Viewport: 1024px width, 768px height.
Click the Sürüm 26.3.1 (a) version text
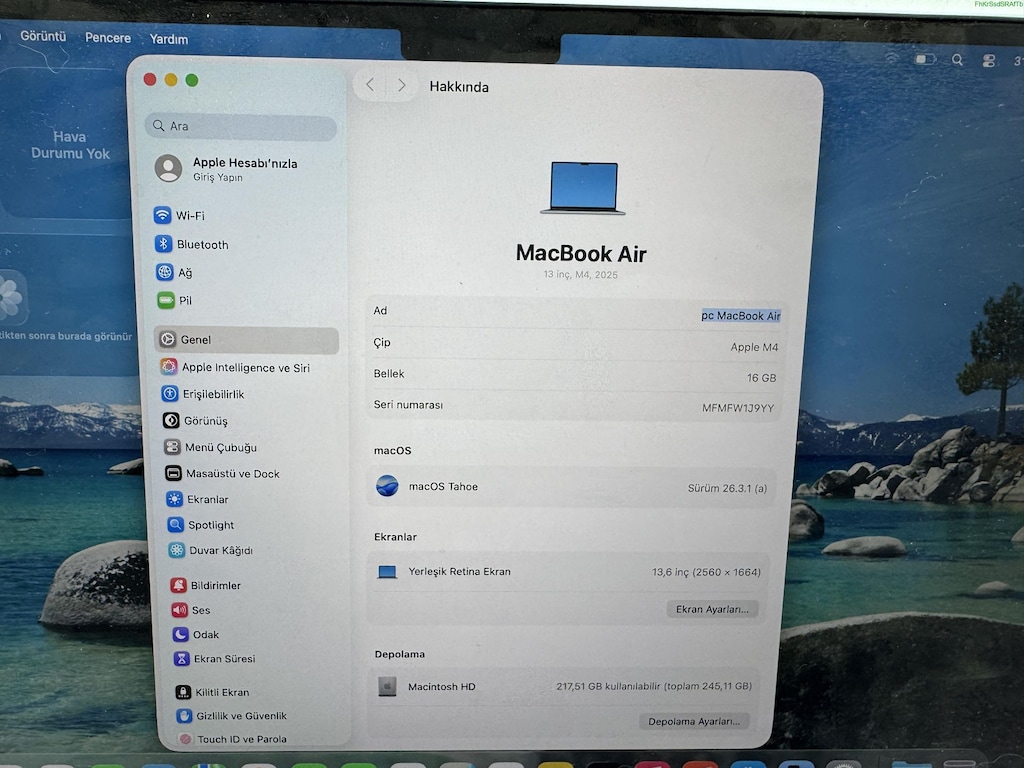tap(727, 488)
